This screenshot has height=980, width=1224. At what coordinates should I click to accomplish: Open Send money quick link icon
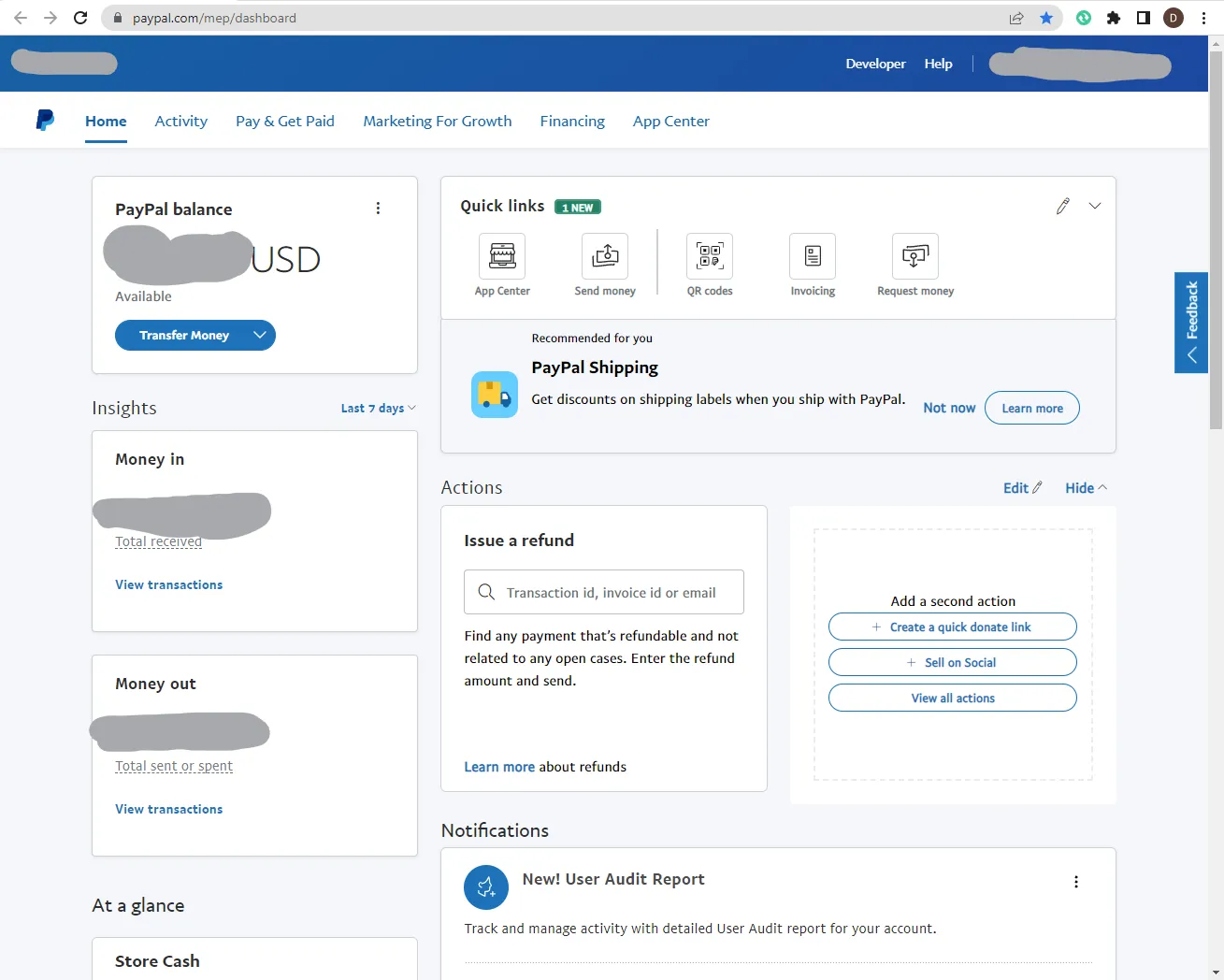[605, 256]
